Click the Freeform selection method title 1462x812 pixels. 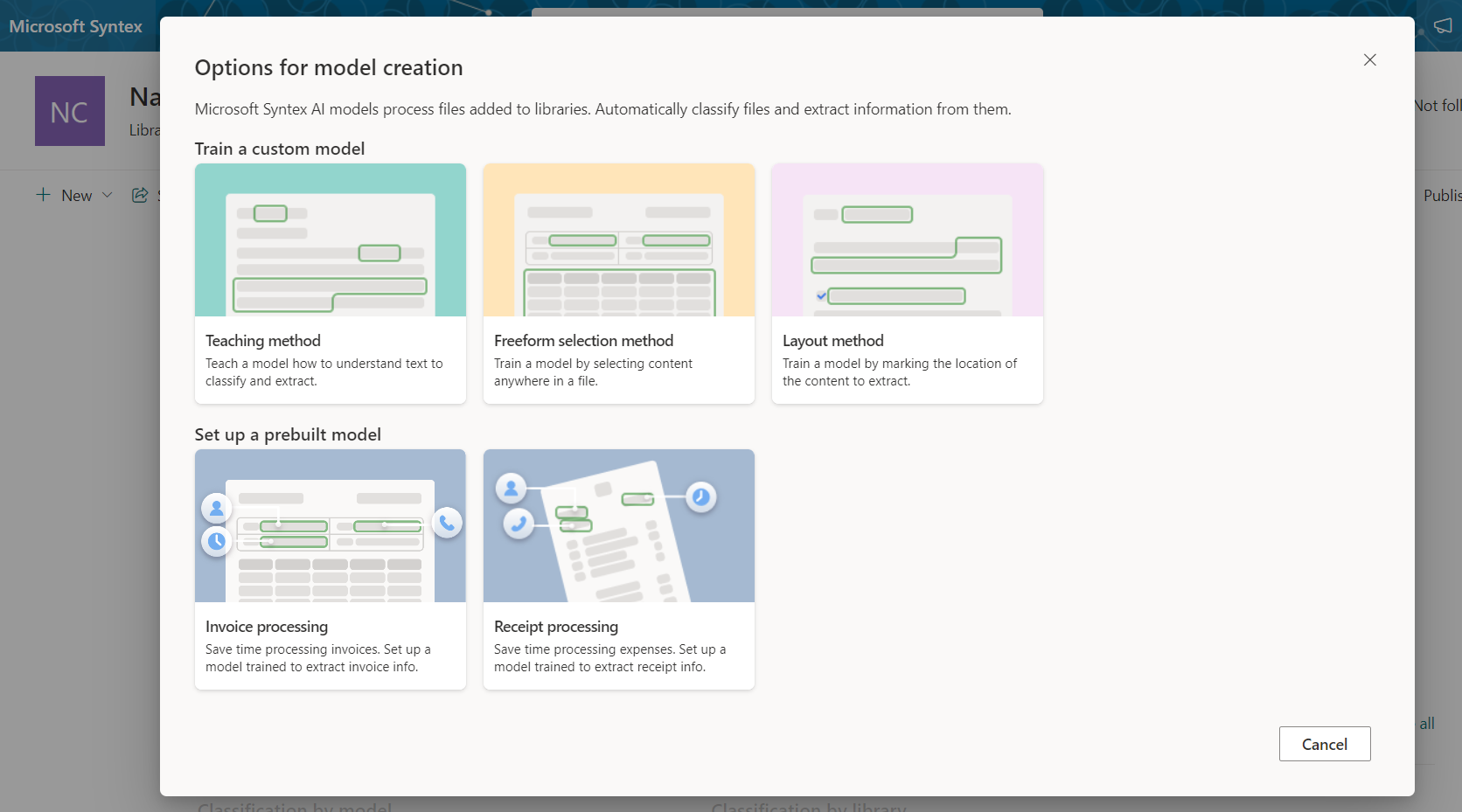(583, 341)
